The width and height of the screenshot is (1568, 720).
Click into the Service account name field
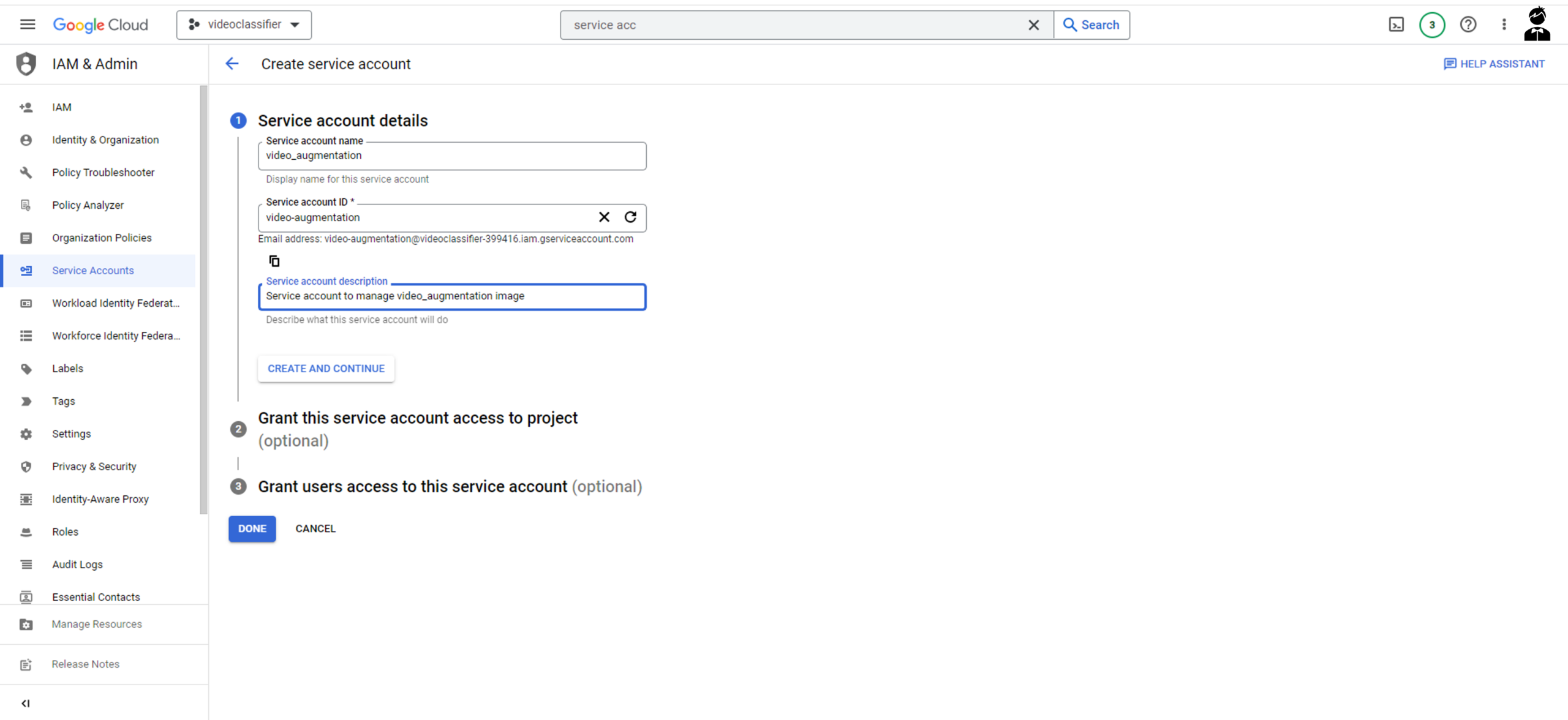451,156
